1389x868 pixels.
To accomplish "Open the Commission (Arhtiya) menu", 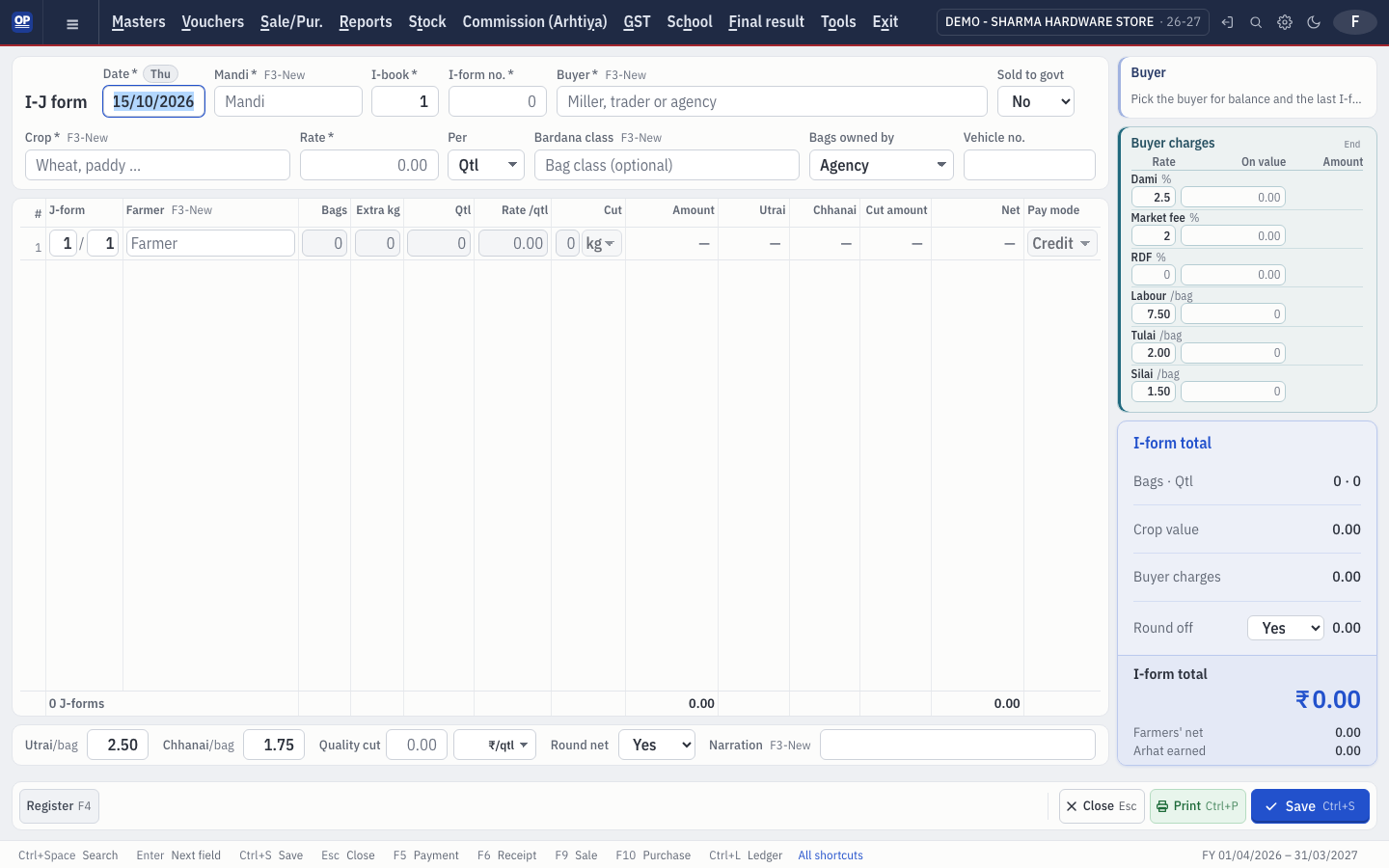I will point(535,21).
